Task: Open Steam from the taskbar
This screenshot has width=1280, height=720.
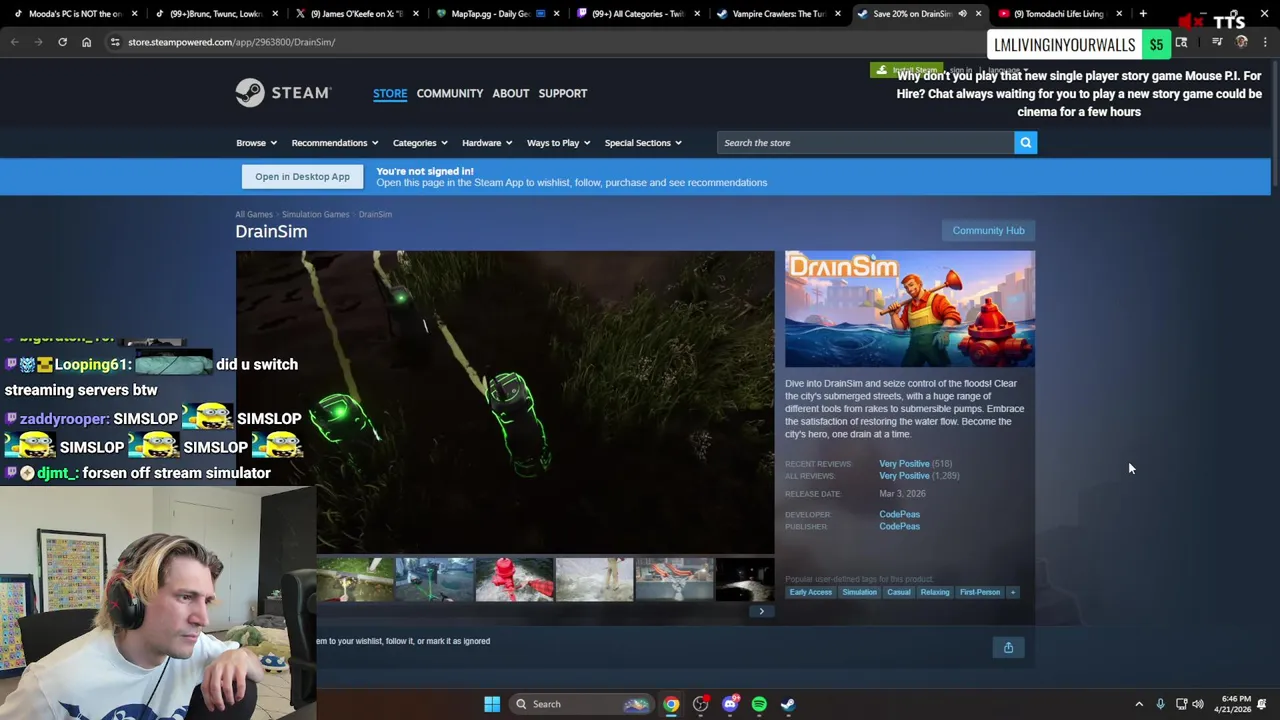Action: click(x=788, y=704)
